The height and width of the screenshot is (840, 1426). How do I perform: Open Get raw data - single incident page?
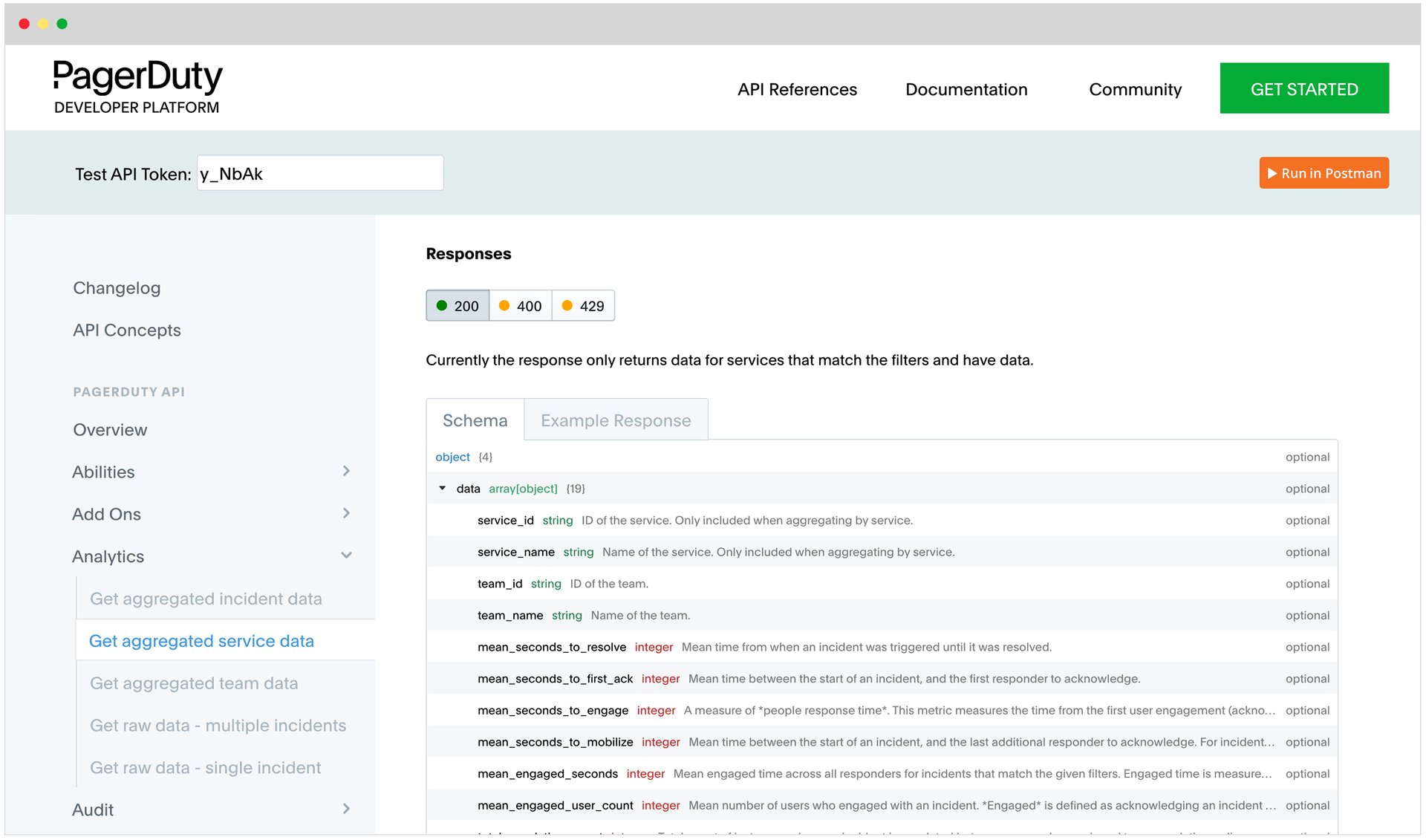[205, 767]
